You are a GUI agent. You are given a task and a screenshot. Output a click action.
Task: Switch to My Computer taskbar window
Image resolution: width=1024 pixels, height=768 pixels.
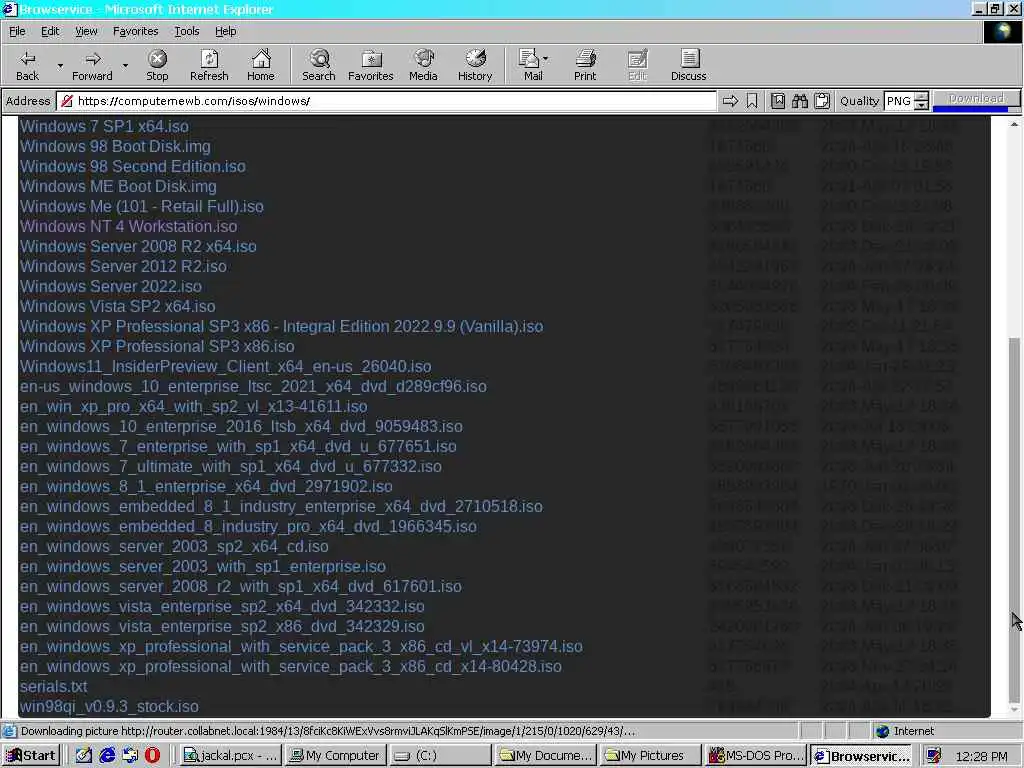tap(335, 756)
